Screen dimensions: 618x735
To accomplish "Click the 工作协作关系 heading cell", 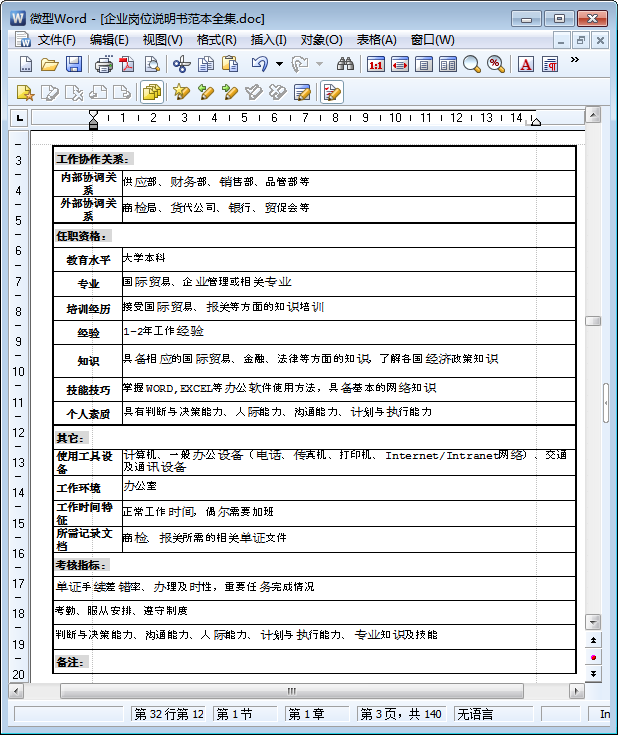I will (x=315, y=159).
